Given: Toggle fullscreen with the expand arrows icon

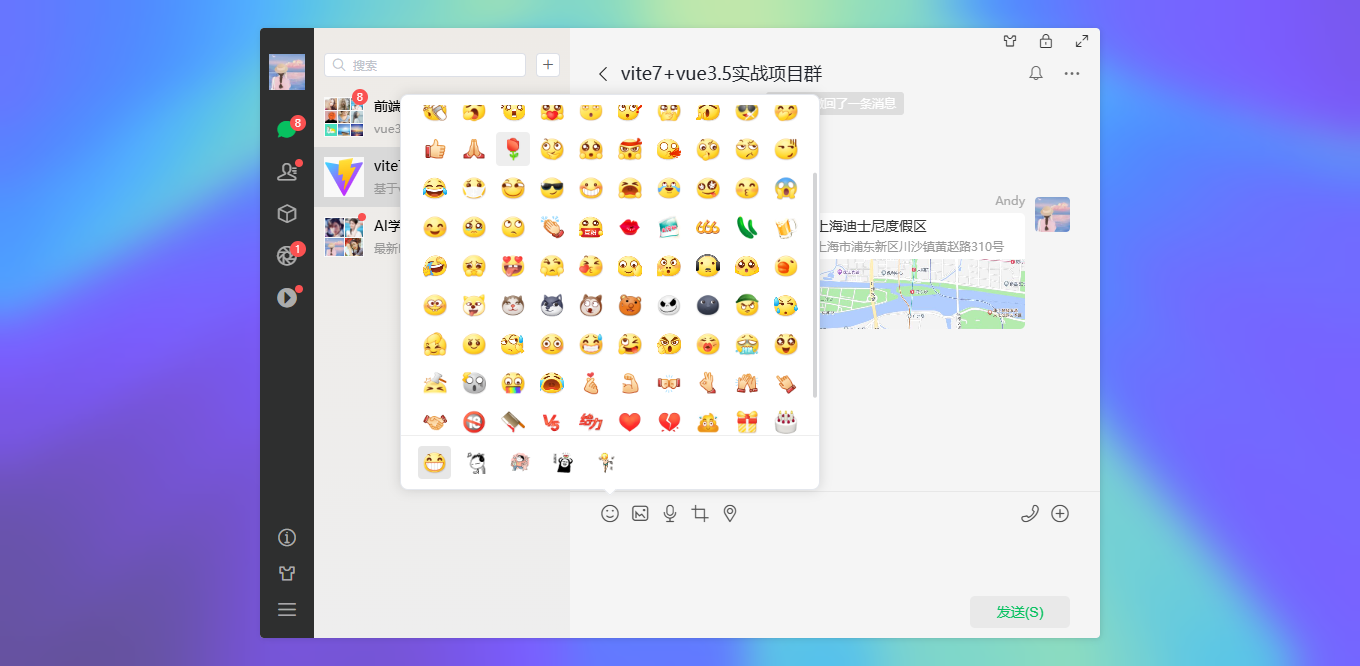Looking at the screenshot, I should tap(1081, 41).
